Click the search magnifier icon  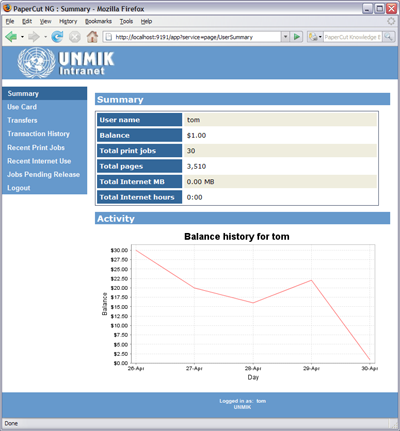click(x=388, y=37)
